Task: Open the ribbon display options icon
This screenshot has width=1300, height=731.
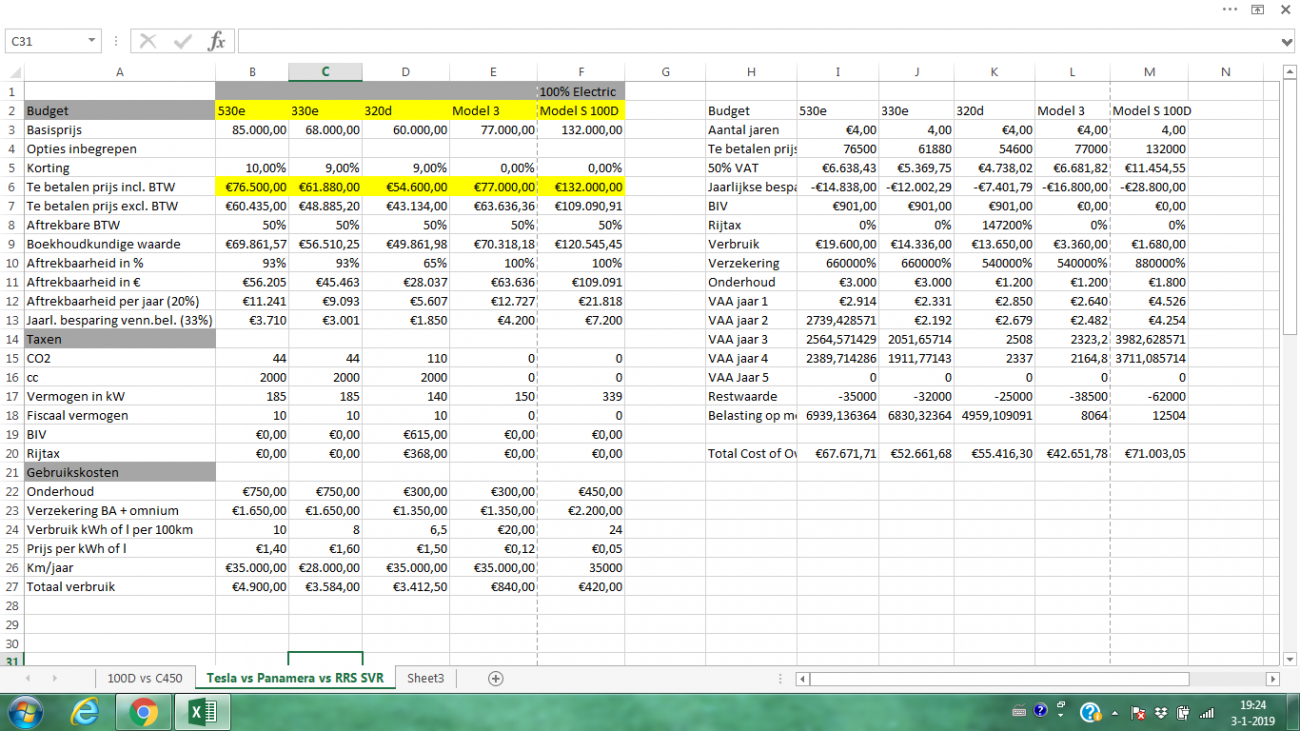Action: point(1258,9)
